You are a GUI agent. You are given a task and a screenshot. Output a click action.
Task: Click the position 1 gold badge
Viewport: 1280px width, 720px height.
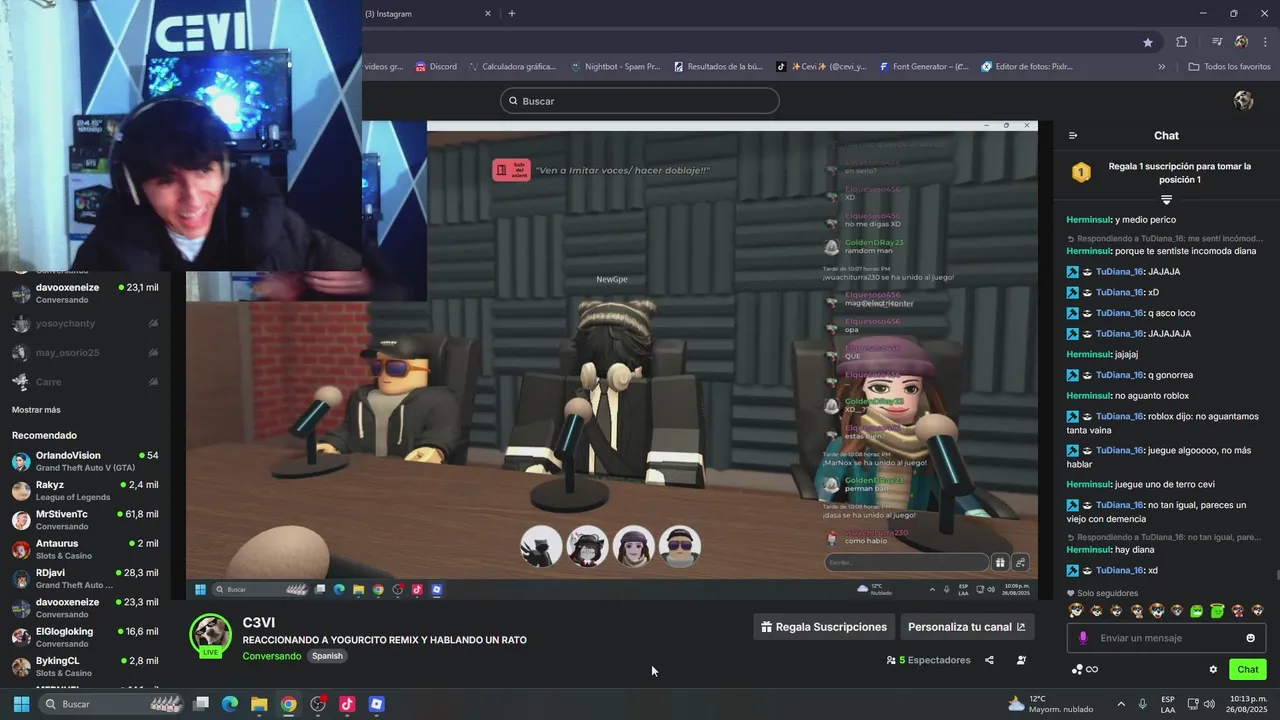pos(1081,173)
